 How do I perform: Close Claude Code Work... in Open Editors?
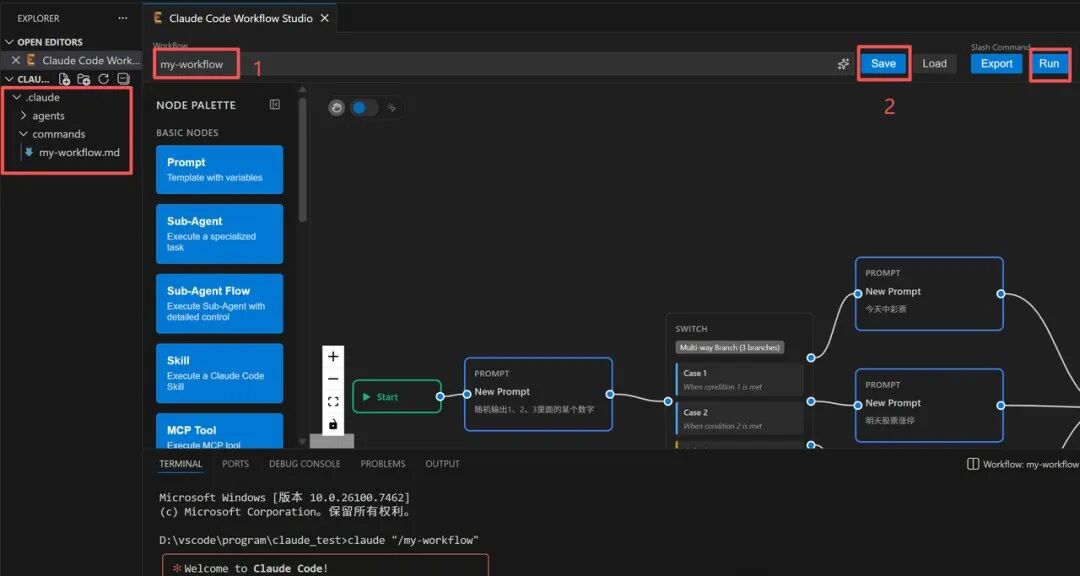pos(16,61)
